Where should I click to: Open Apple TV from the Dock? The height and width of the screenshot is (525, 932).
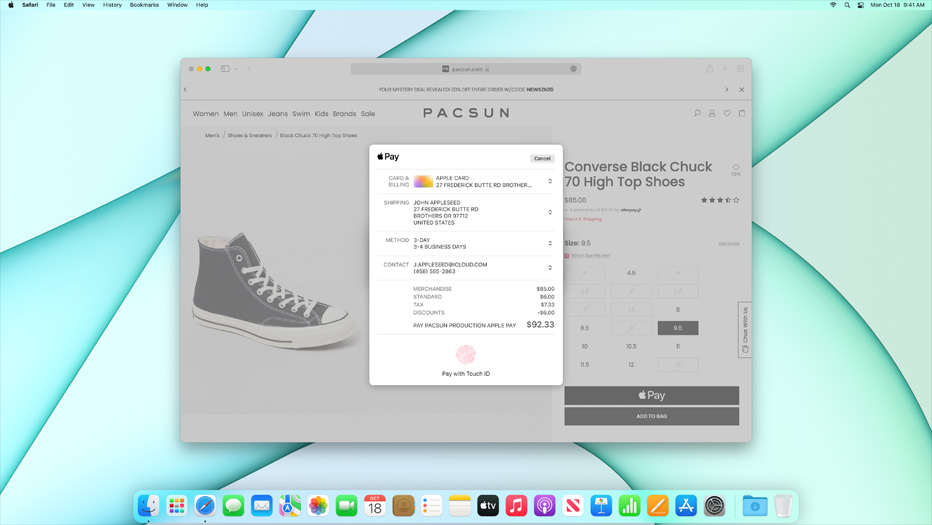coord(488,506)
